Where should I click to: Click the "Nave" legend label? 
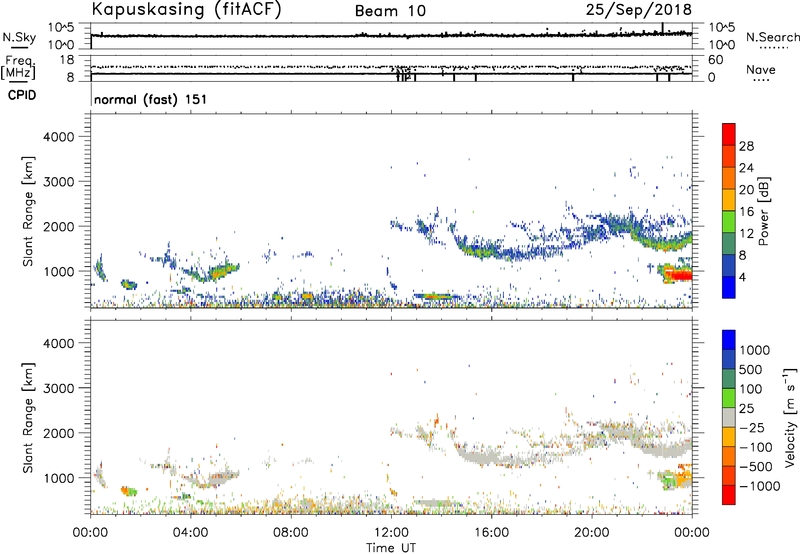[760, 69]
